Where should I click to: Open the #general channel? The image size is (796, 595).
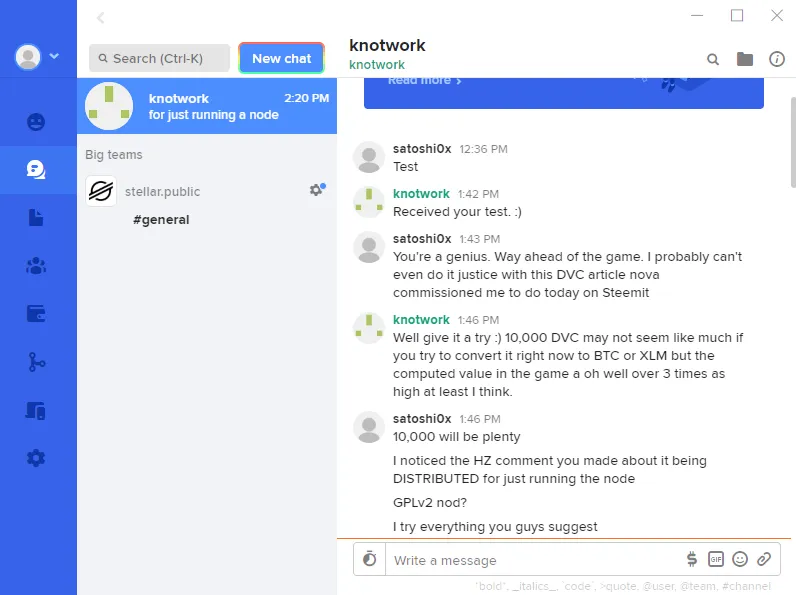point(161,219)
